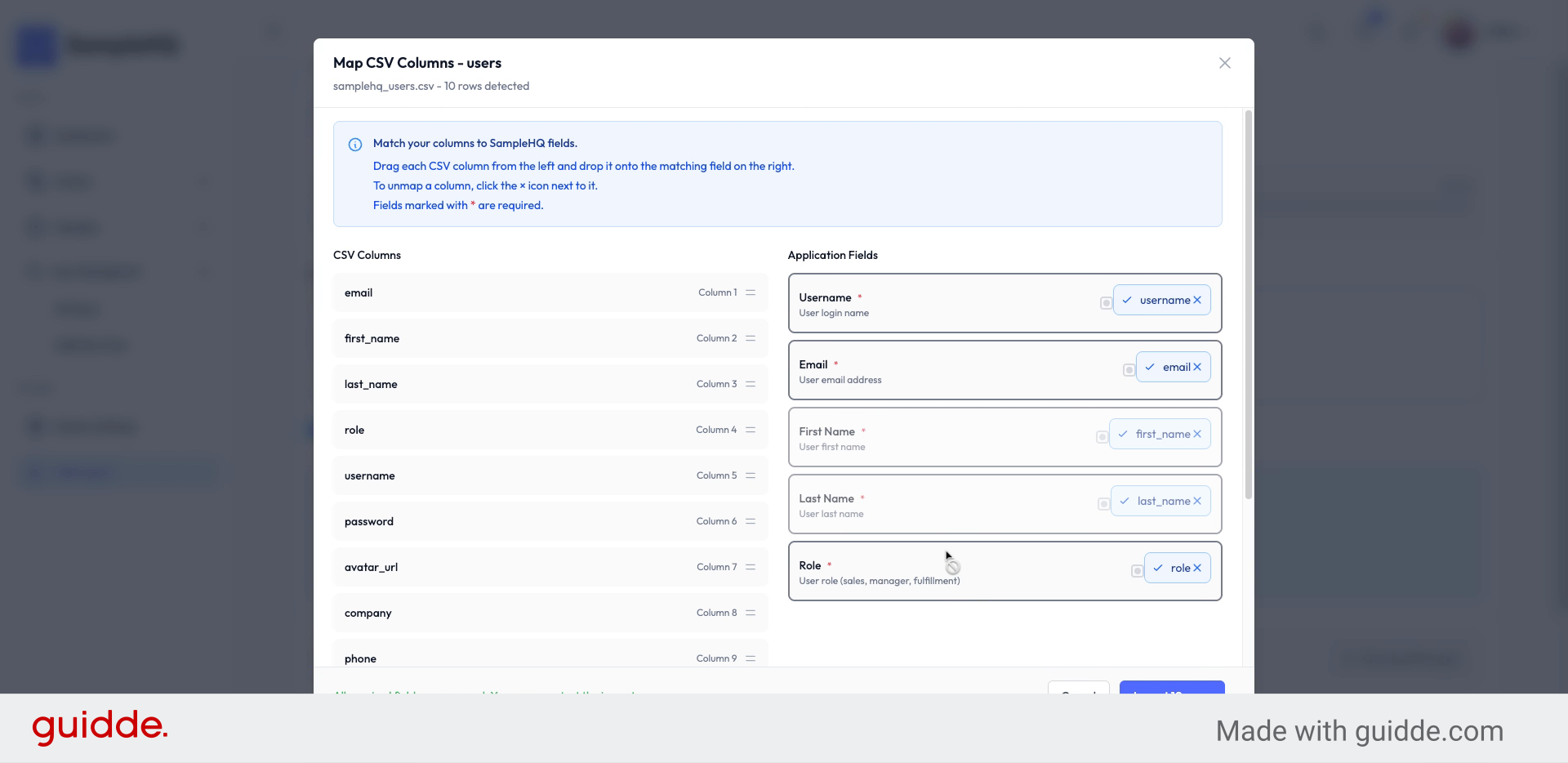Image resolution: width=1568 pixels, height=763 pixels.
Task: Toggle the checkbox in the Role field box
Action: pos(1138,572)
